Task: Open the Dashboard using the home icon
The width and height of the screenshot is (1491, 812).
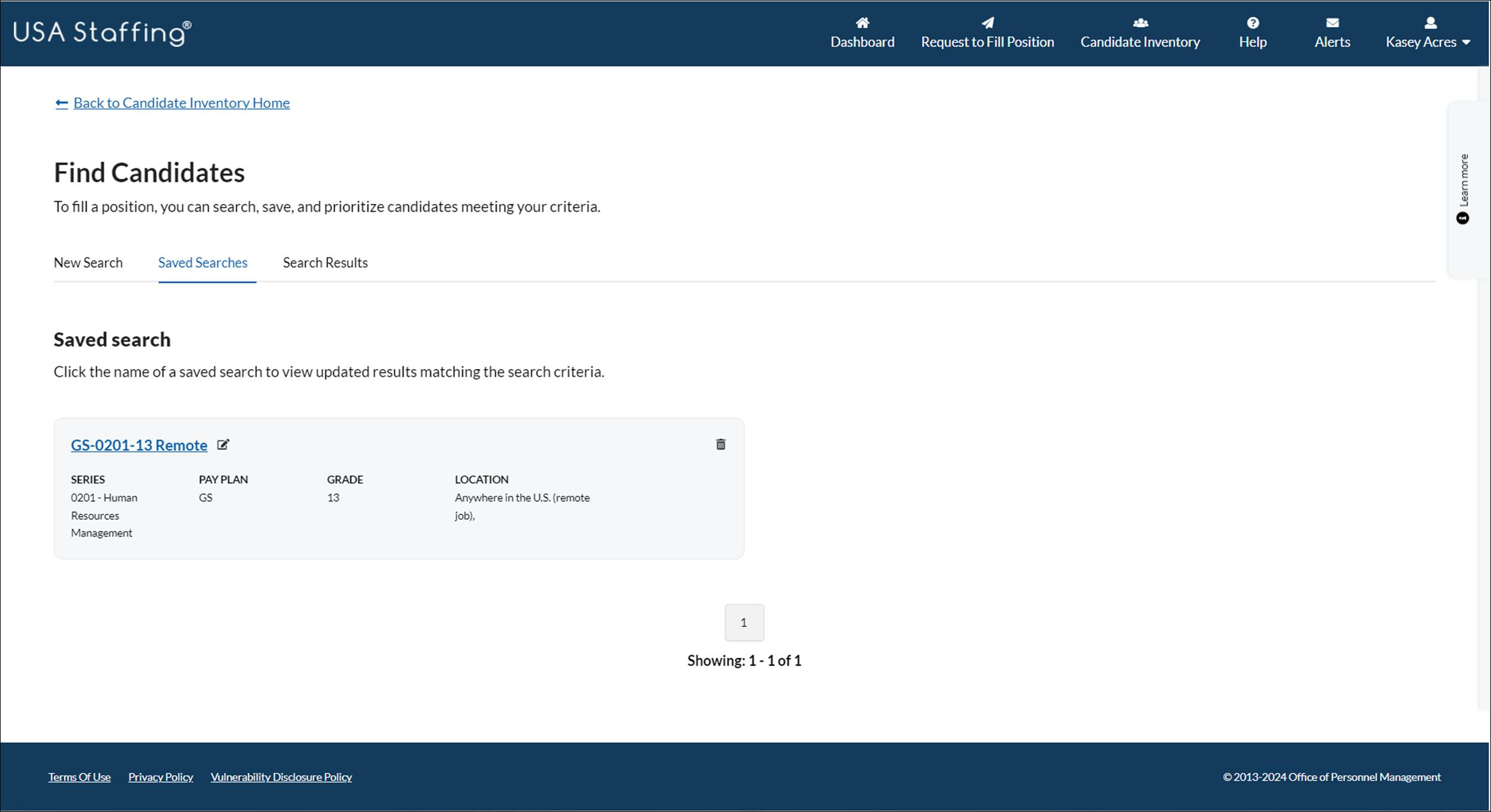Action: (862, 23)
